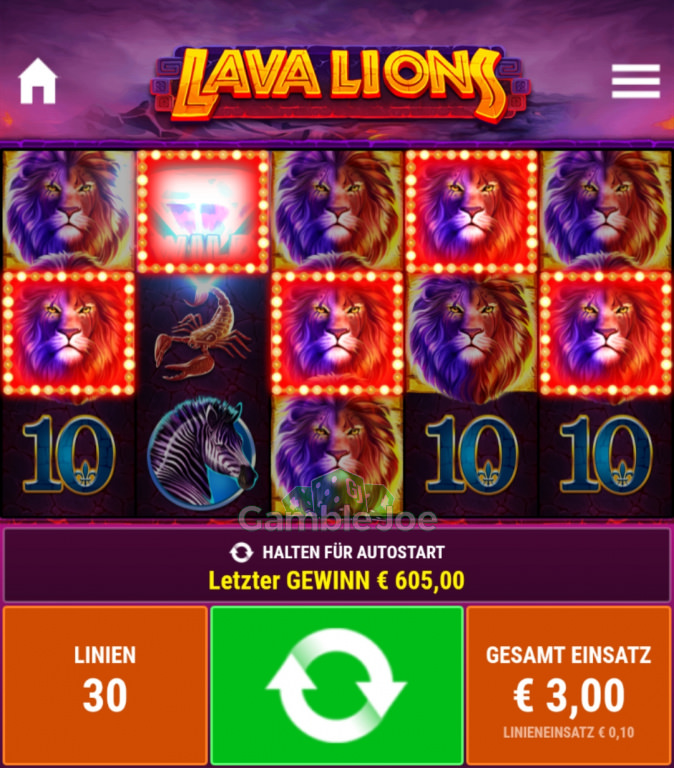Open the hamburger menu
The image size is (674, 768).
(635, 81)
